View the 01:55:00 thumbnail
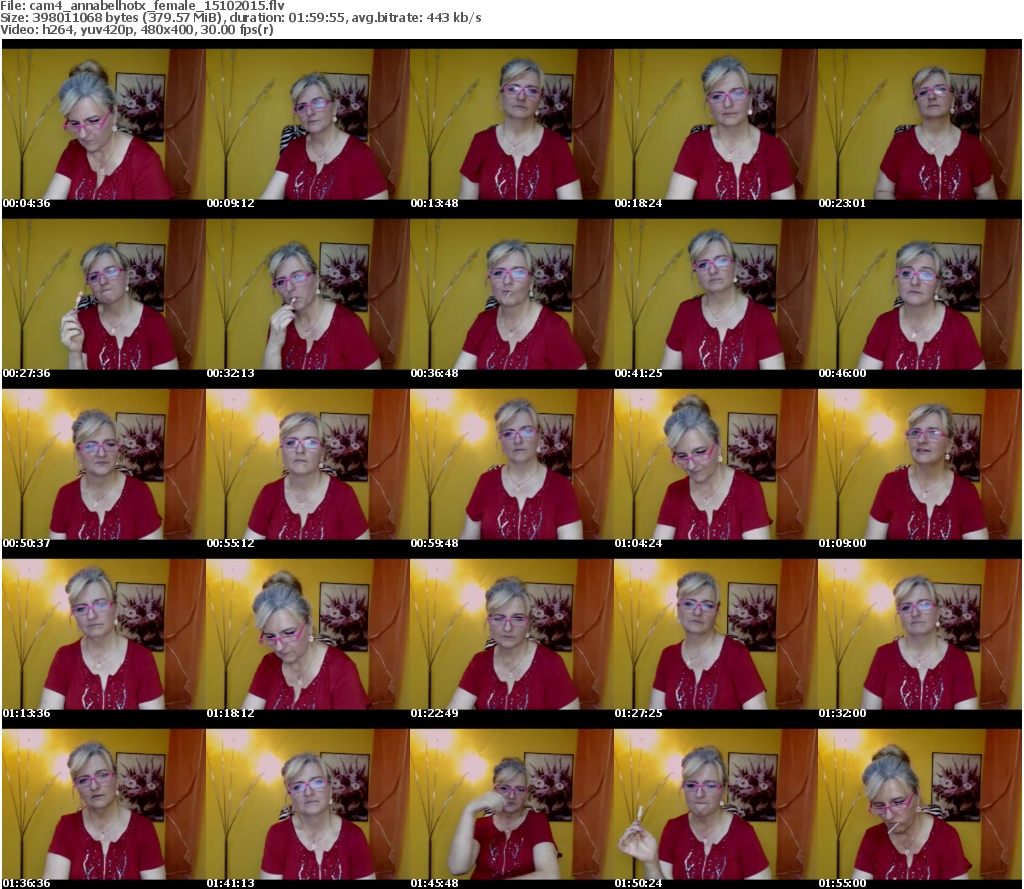The height and width of the screenshot is (889, 1024). [x=920, y=804]
